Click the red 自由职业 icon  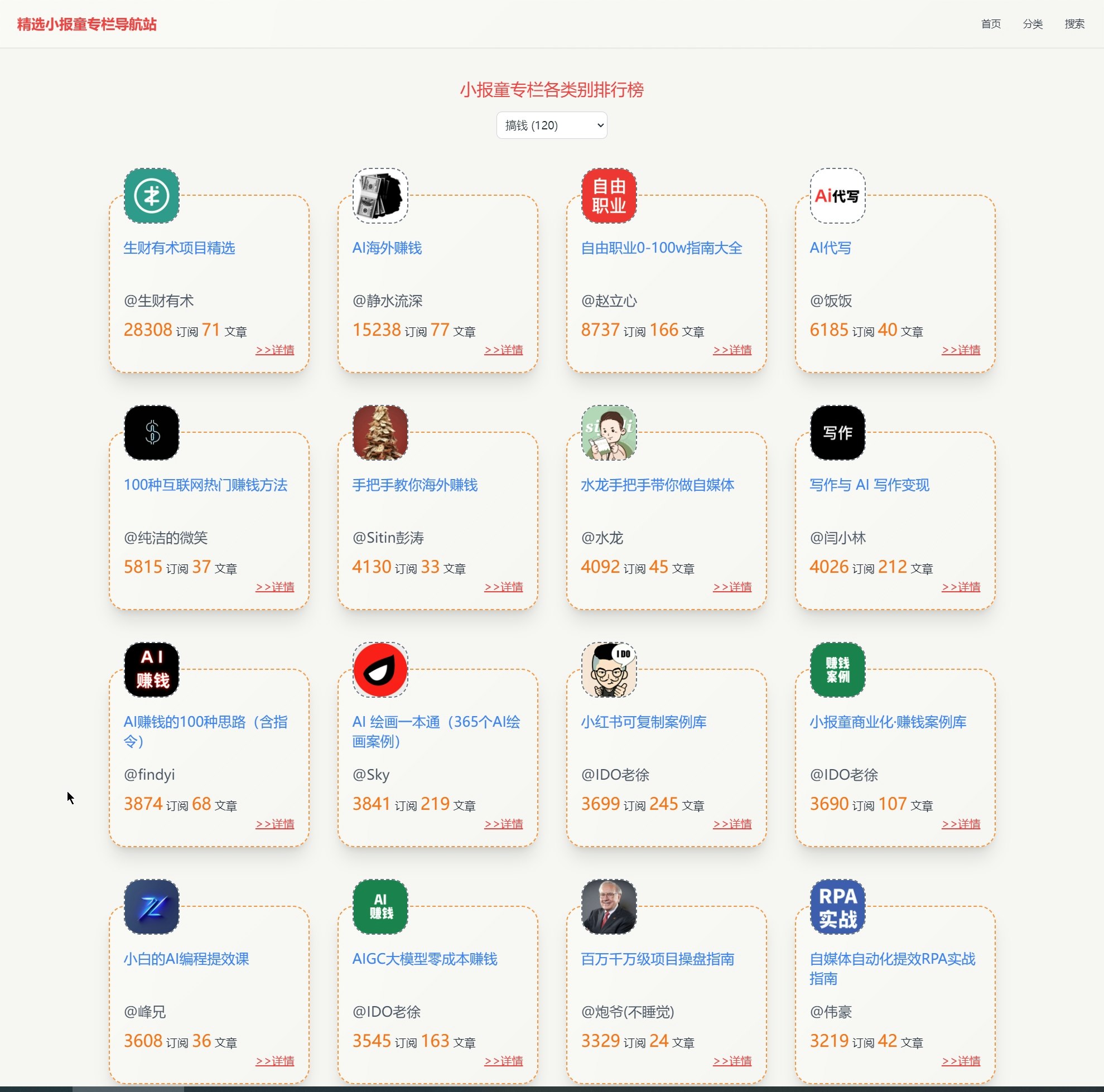[x=609, y=196]
